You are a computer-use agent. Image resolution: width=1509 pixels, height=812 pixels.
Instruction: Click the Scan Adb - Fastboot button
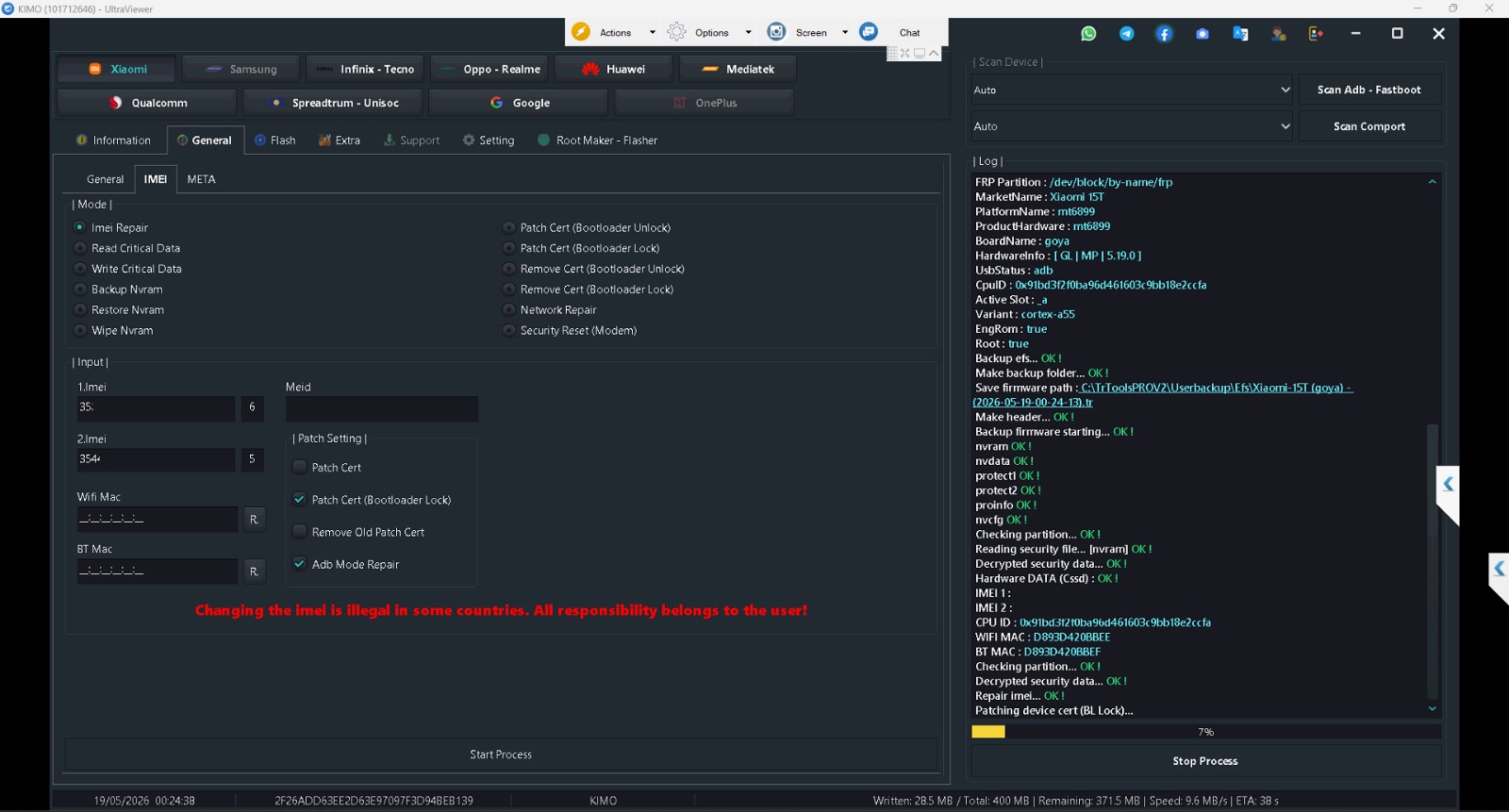pos(1369,90)
